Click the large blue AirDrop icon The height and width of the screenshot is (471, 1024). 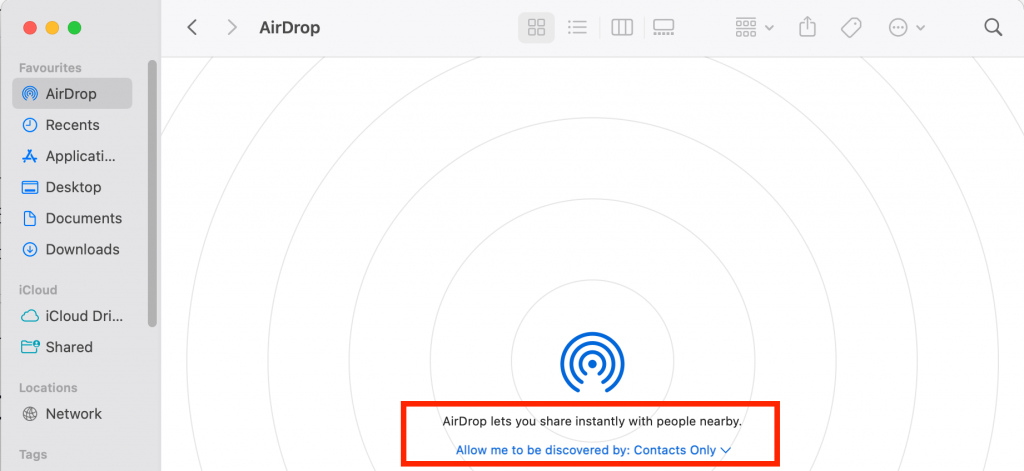coord(592,363)
